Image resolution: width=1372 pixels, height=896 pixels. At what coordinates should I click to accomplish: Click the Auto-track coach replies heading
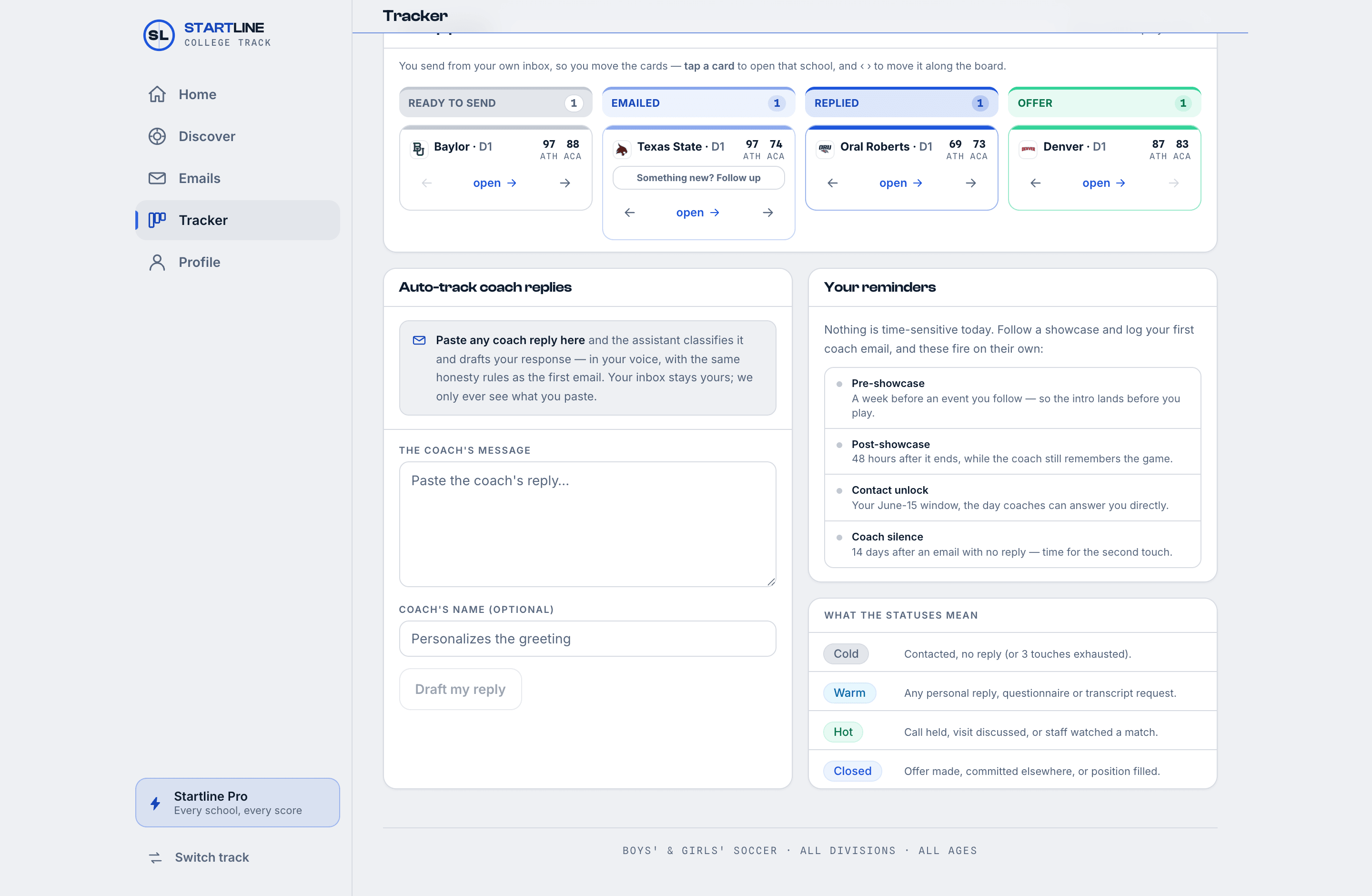point(485,287)
